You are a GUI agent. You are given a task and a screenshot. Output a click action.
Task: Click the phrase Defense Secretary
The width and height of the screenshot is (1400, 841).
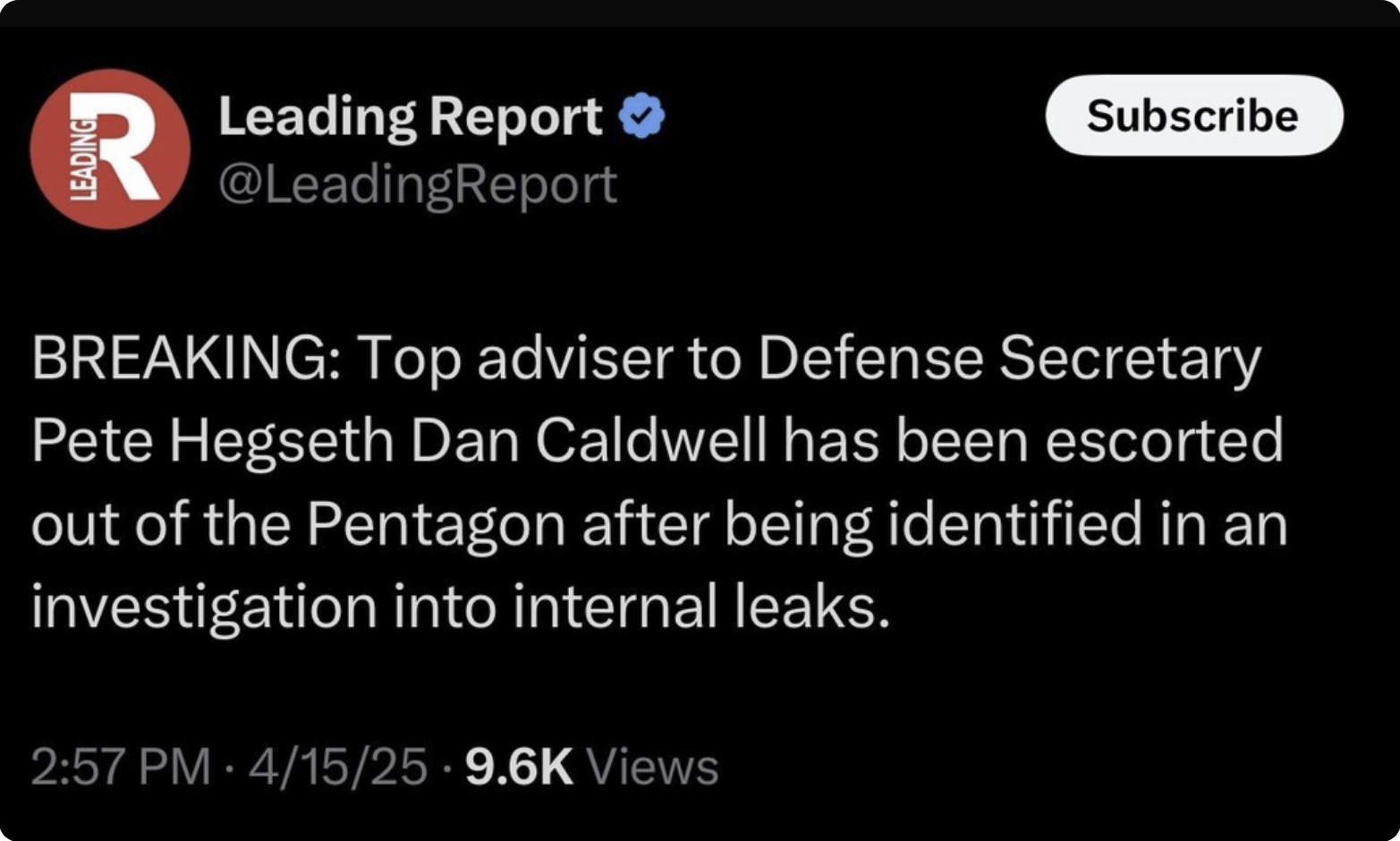[1009, 358]
